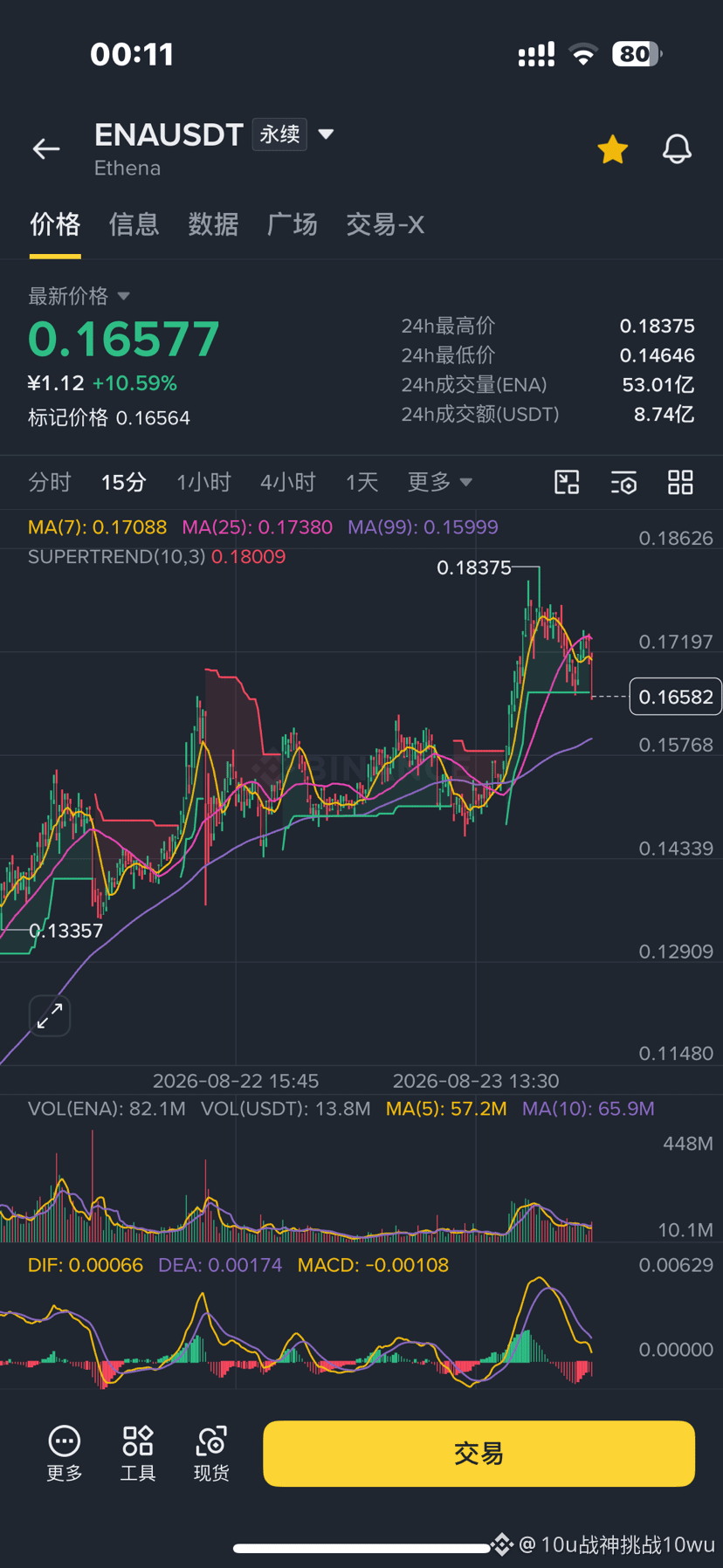Tap the 2026-08-22 15:45 date label
This screenshot has height=1568, width=723.
pos(236,1081)
